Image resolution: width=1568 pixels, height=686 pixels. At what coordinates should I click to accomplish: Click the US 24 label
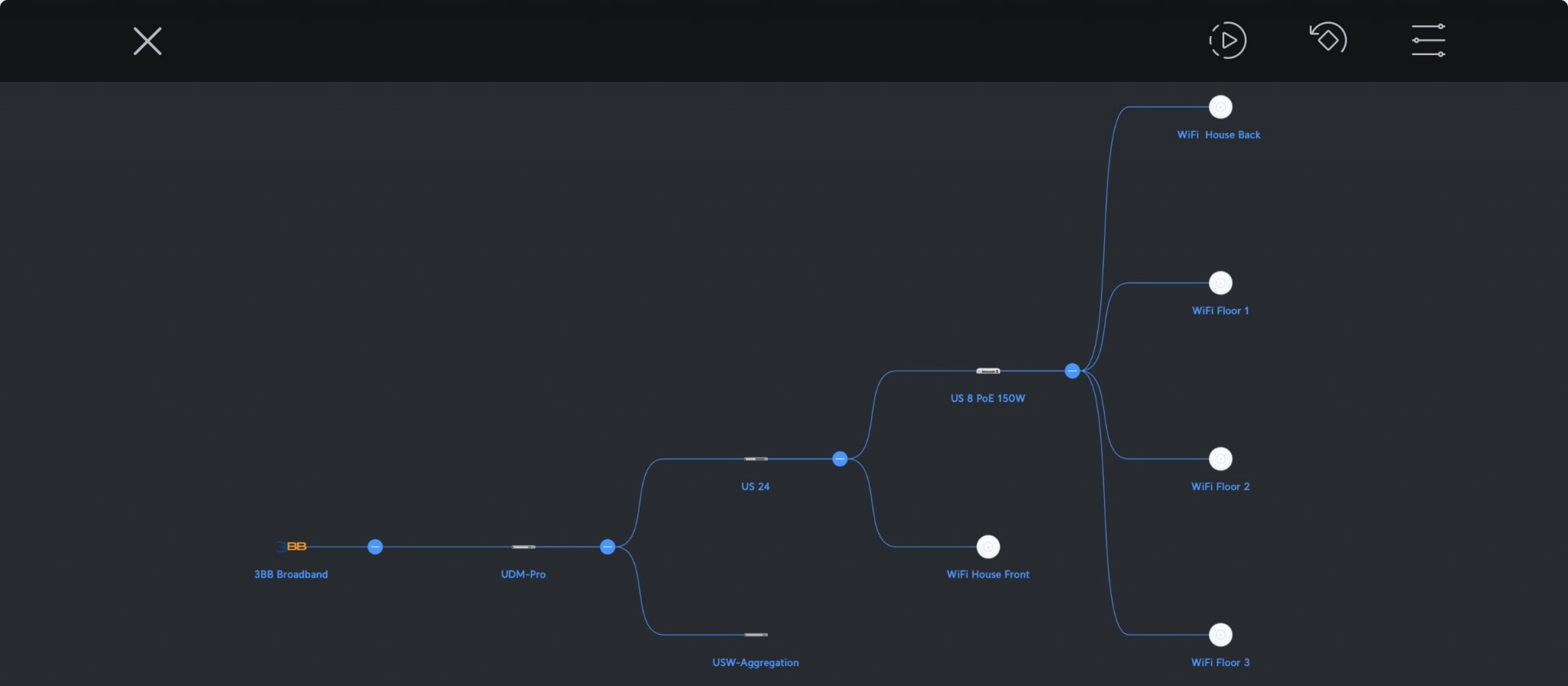pos(756,486)
